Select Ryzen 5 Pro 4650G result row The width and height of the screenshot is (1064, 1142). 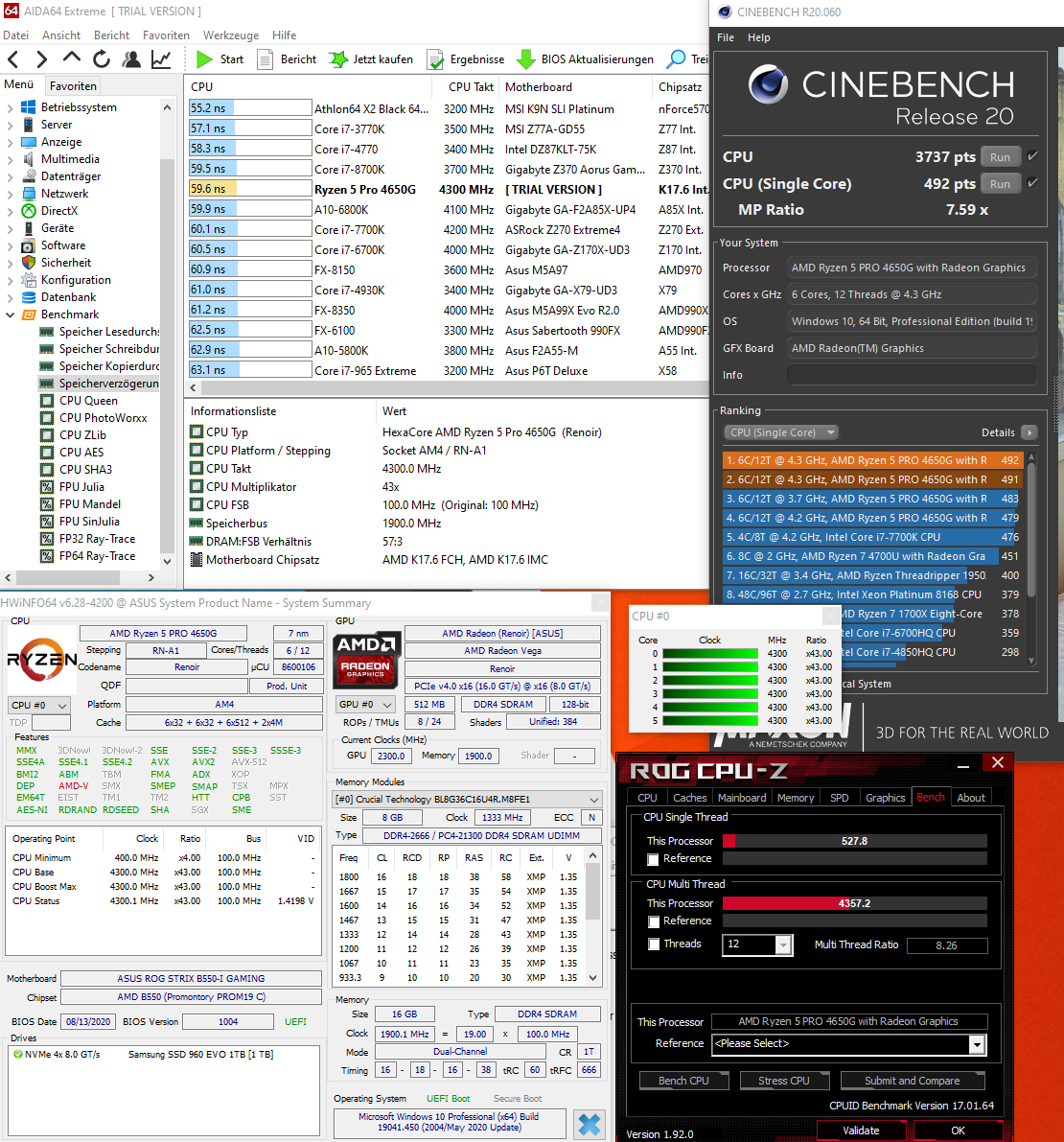pos(447,189)
